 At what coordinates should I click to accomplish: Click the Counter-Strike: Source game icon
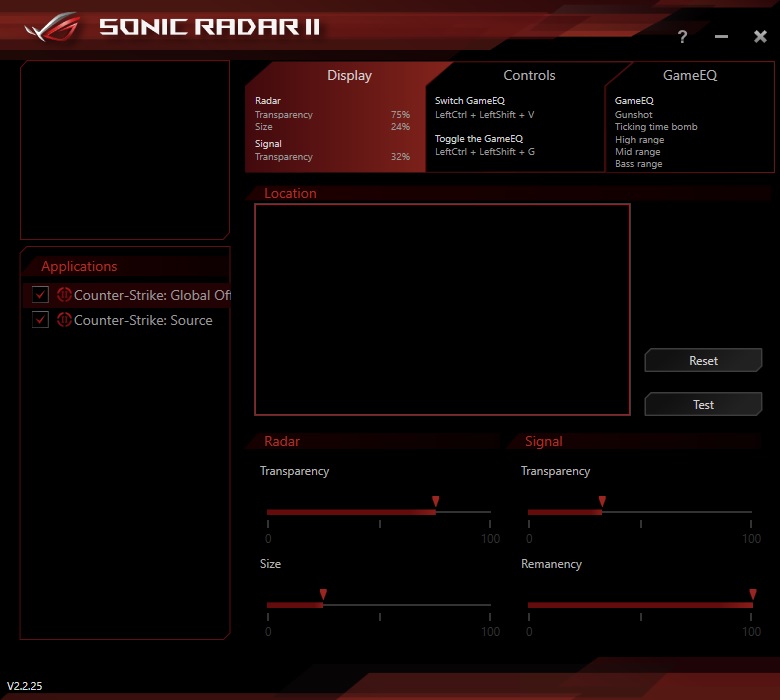click(64, 319)
